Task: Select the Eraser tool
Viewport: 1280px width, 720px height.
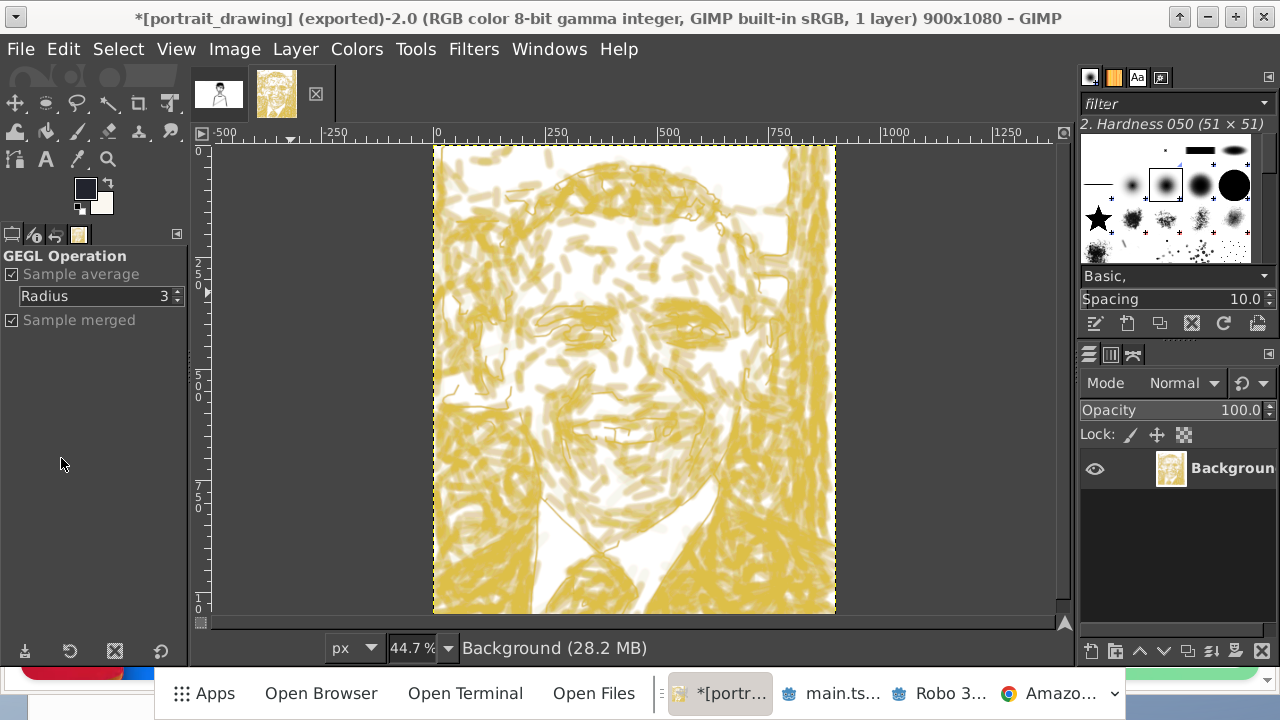Action: pyautogui.click(x=108, y=131)
